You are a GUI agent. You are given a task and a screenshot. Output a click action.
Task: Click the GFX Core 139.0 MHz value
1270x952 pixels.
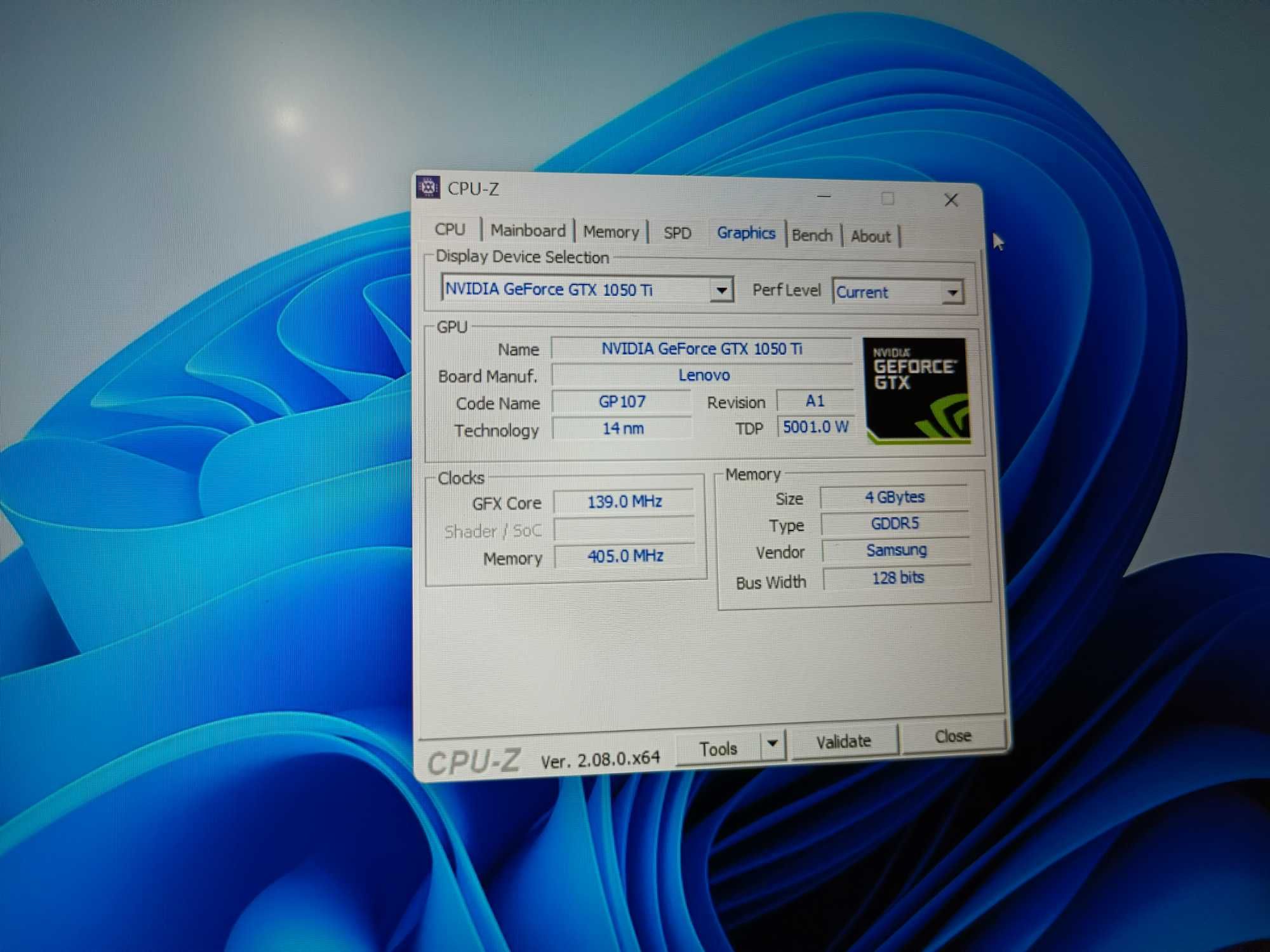(624, 502)
